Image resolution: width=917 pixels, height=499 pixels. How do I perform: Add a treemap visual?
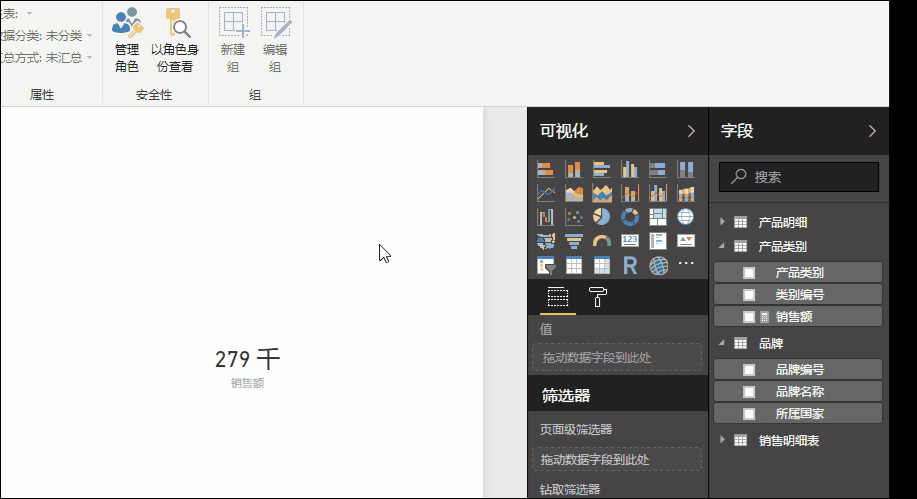pos(657,217)
